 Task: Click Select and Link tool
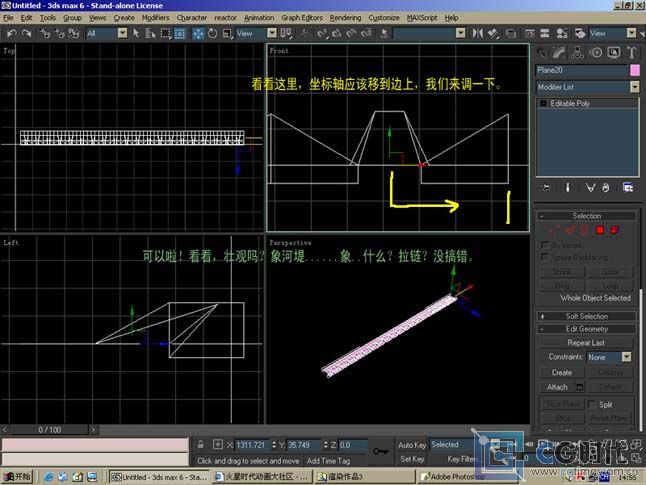point(45,33)
